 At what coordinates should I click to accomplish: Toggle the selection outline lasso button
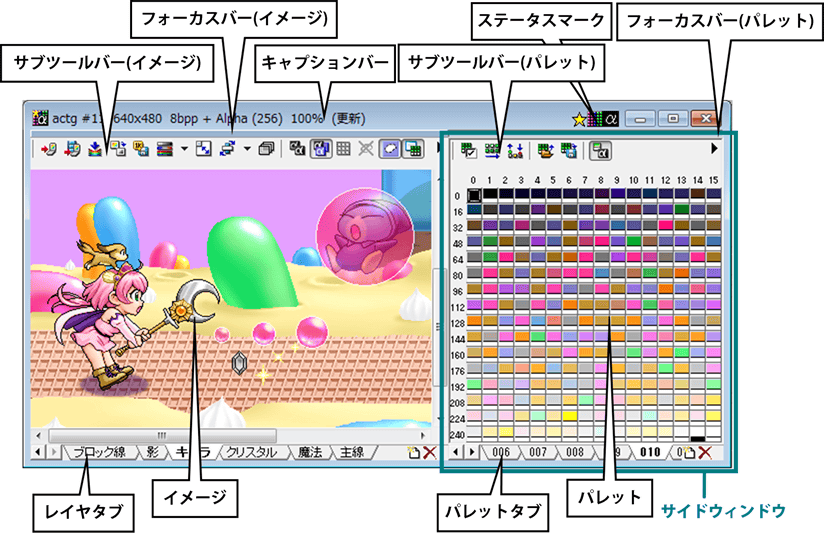coord(390,149)
